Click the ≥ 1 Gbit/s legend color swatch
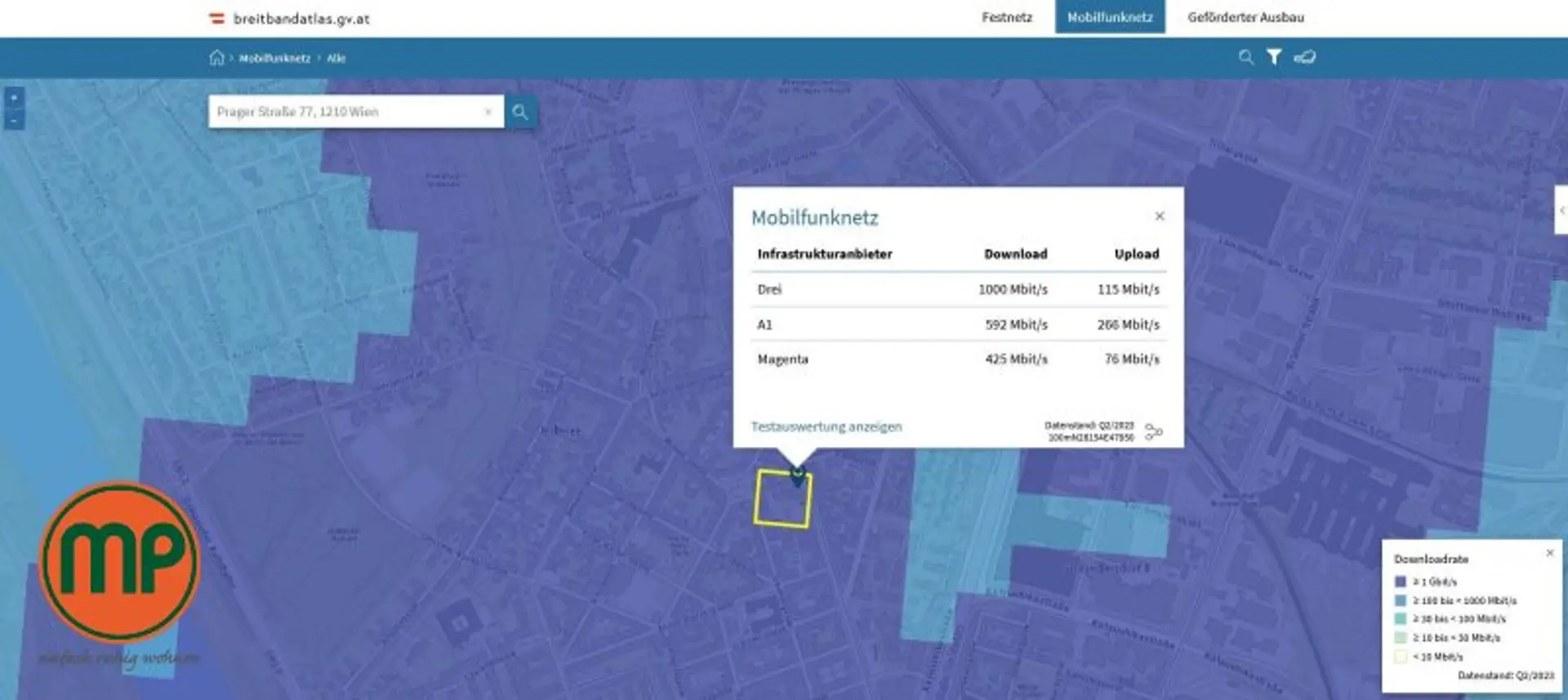Screen dimensions: 1568x700 [1401, 582]
